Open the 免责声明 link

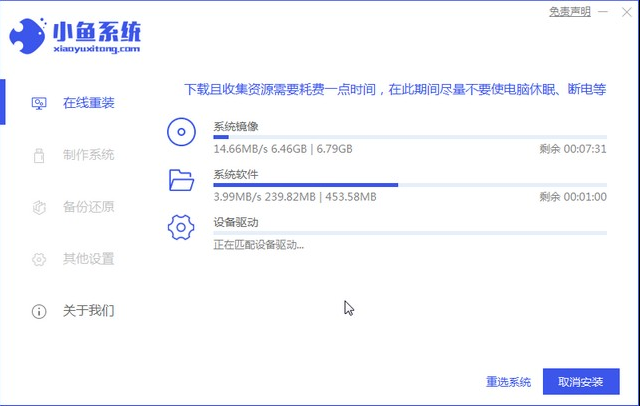tap(570, 12)
